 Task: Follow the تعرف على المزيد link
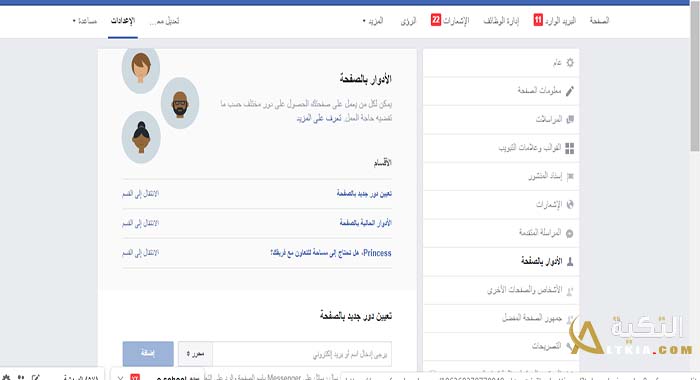coord(319,118)
